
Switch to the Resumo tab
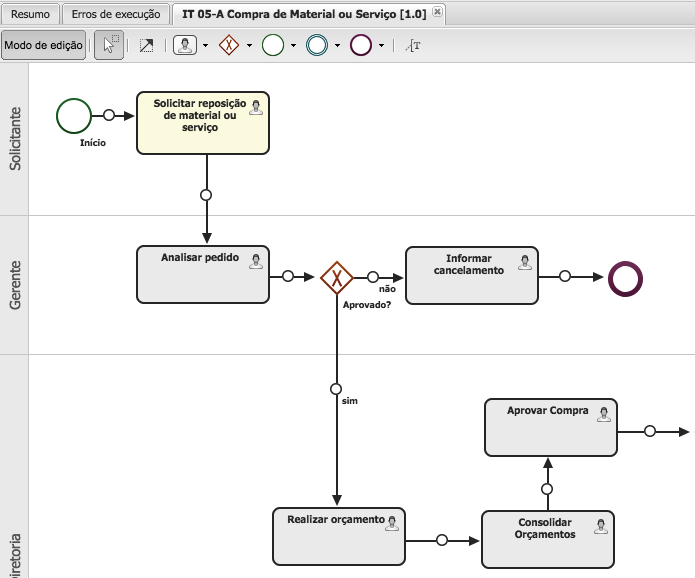point(30,14)
